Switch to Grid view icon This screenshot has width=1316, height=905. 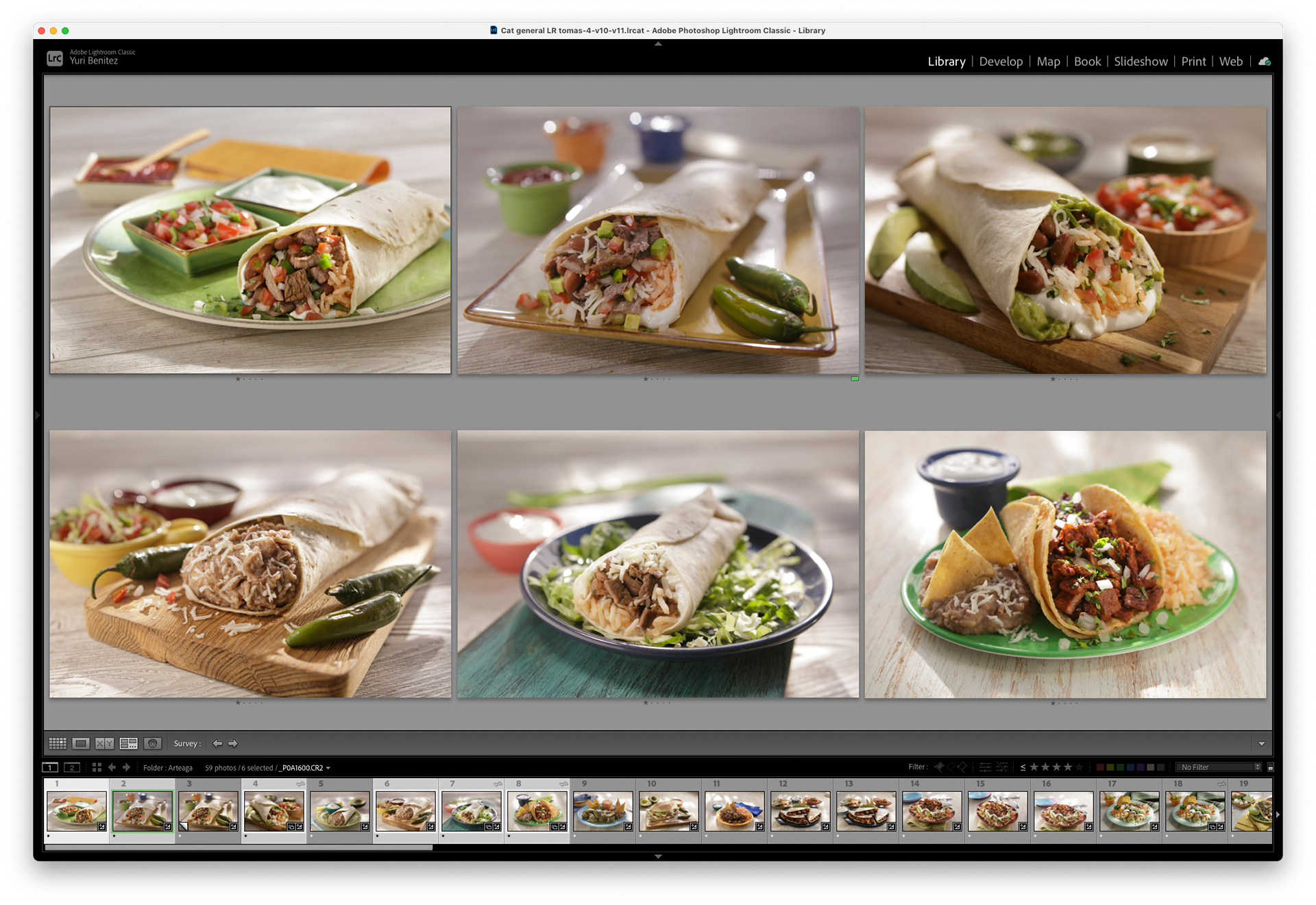tap(58, 743)
